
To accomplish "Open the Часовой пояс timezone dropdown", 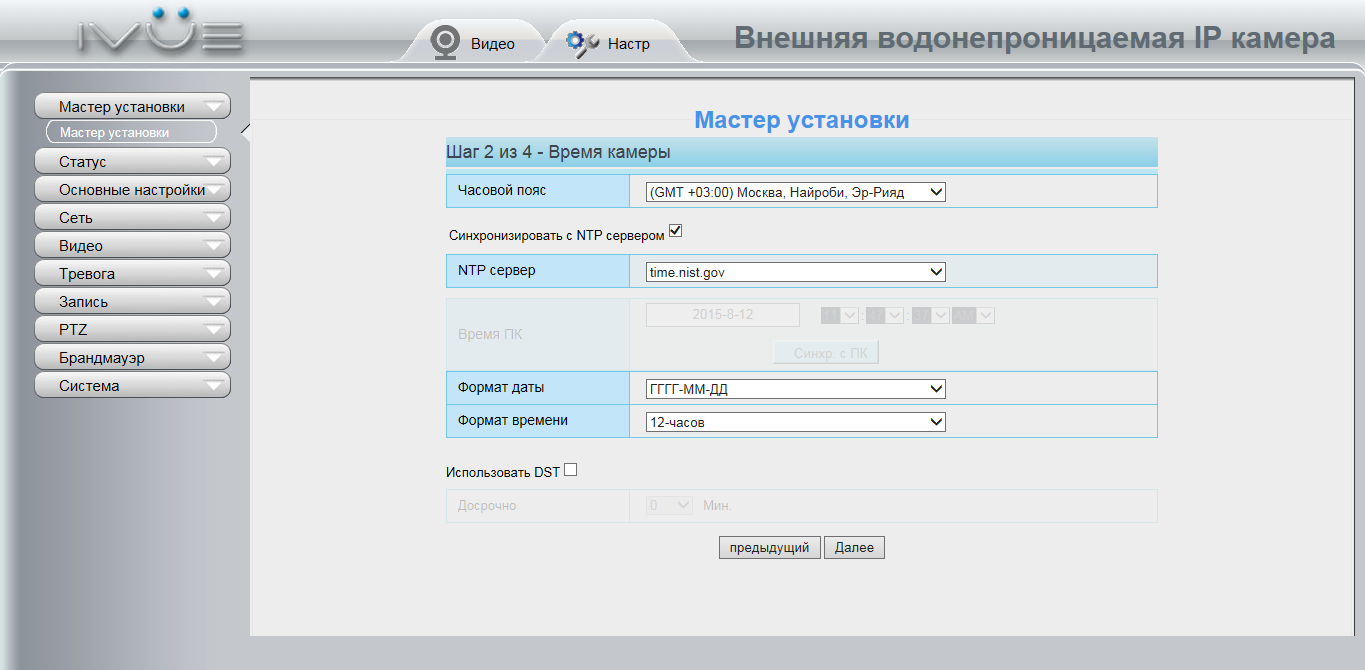I will point(796,192).
